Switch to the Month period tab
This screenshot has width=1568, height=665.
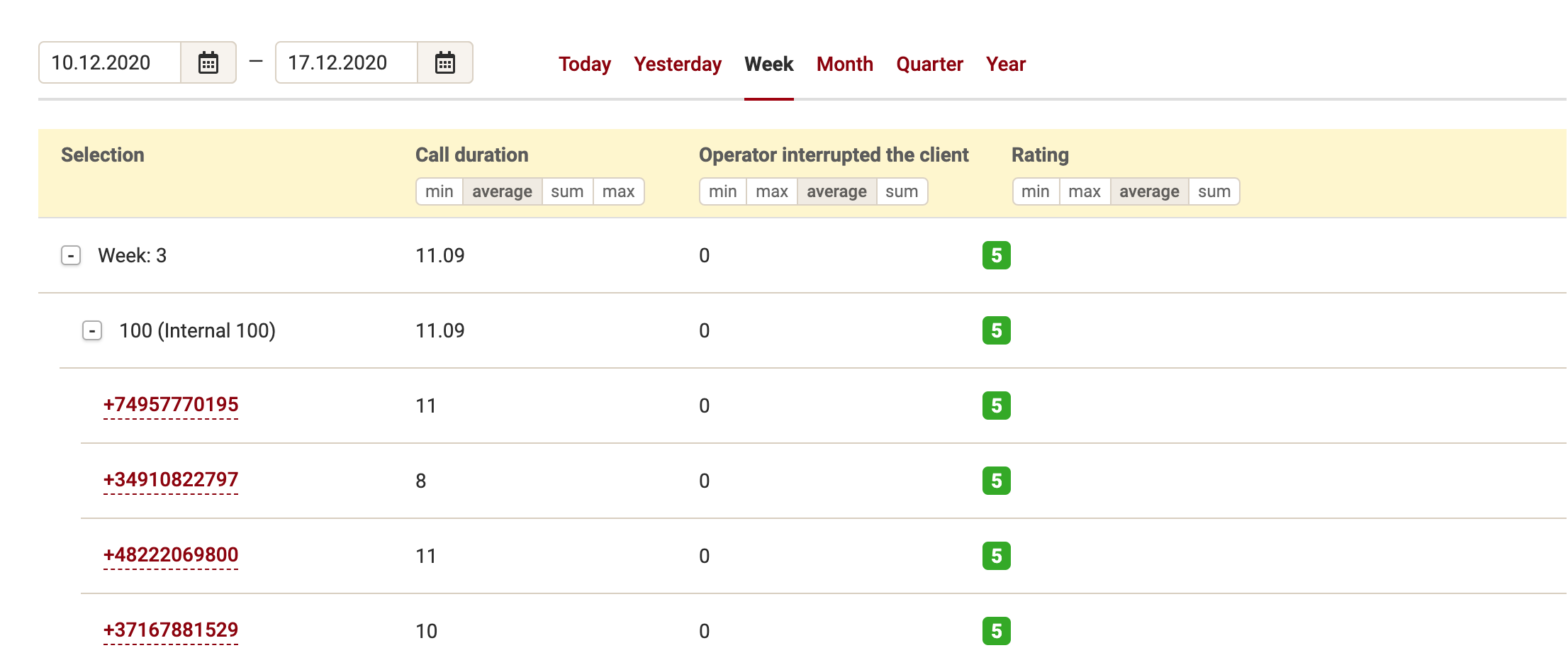[x=844, y=64]
